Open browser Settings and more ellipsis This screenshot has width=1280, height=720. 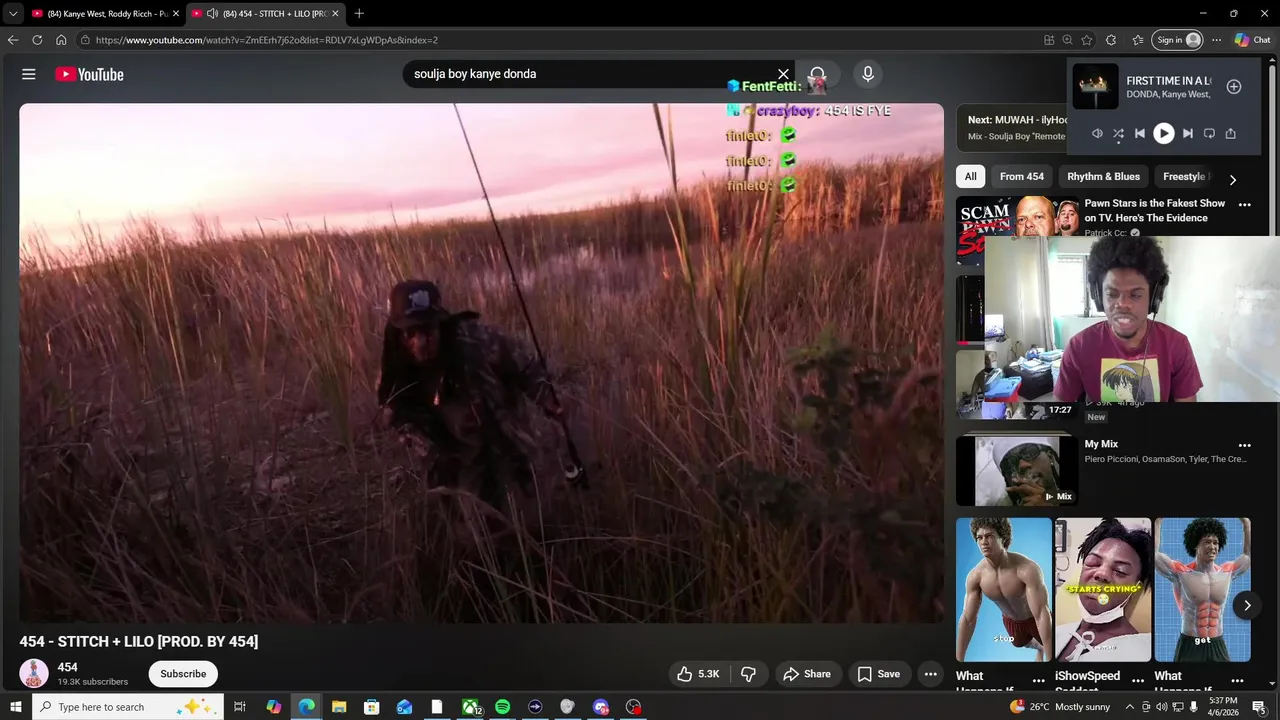pyautogui.click(x=1216, y=40)
